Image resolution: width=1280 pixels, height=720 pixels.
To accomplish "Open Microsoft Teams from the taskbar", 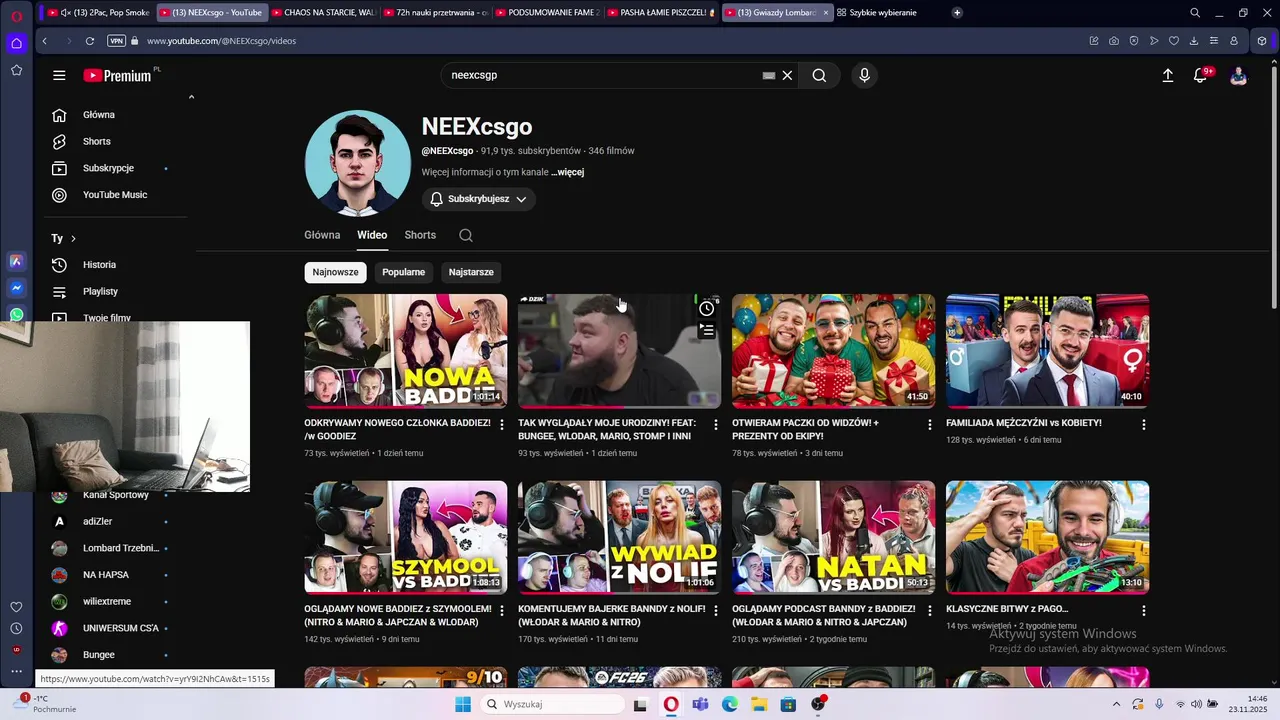I will point(700,704).
